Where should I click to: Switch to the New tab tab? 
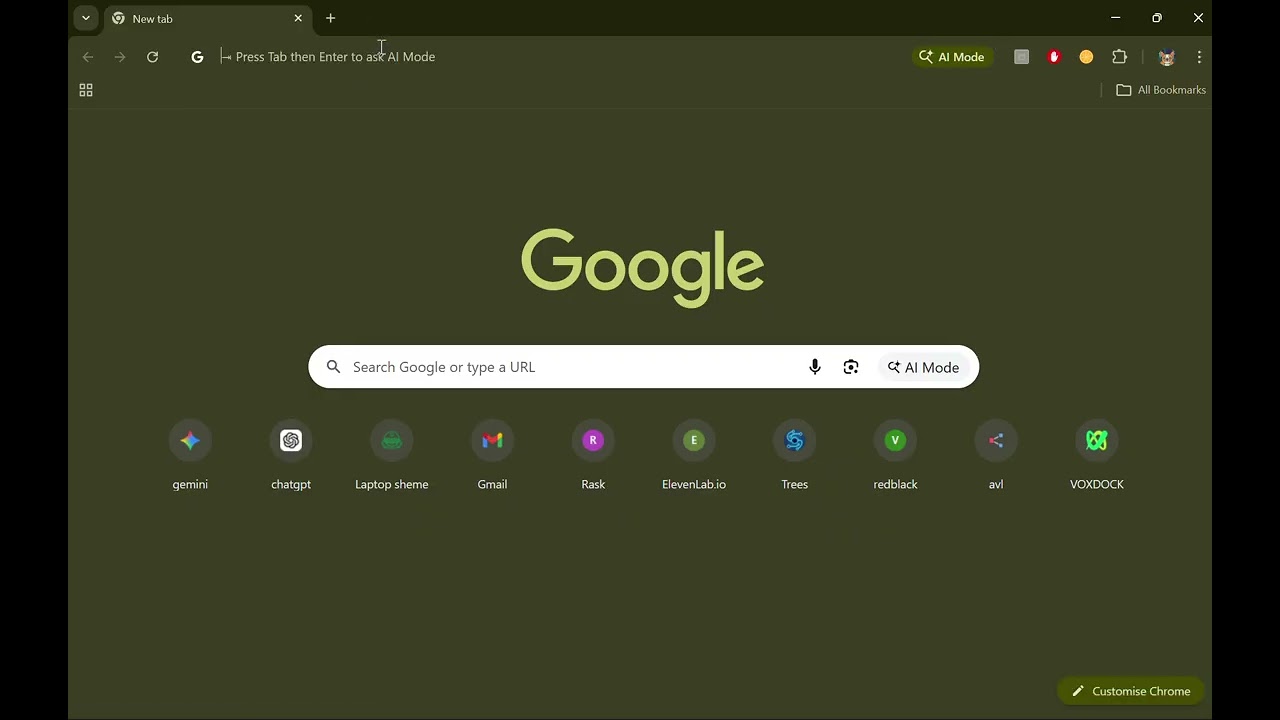click(x=208, y=18)
